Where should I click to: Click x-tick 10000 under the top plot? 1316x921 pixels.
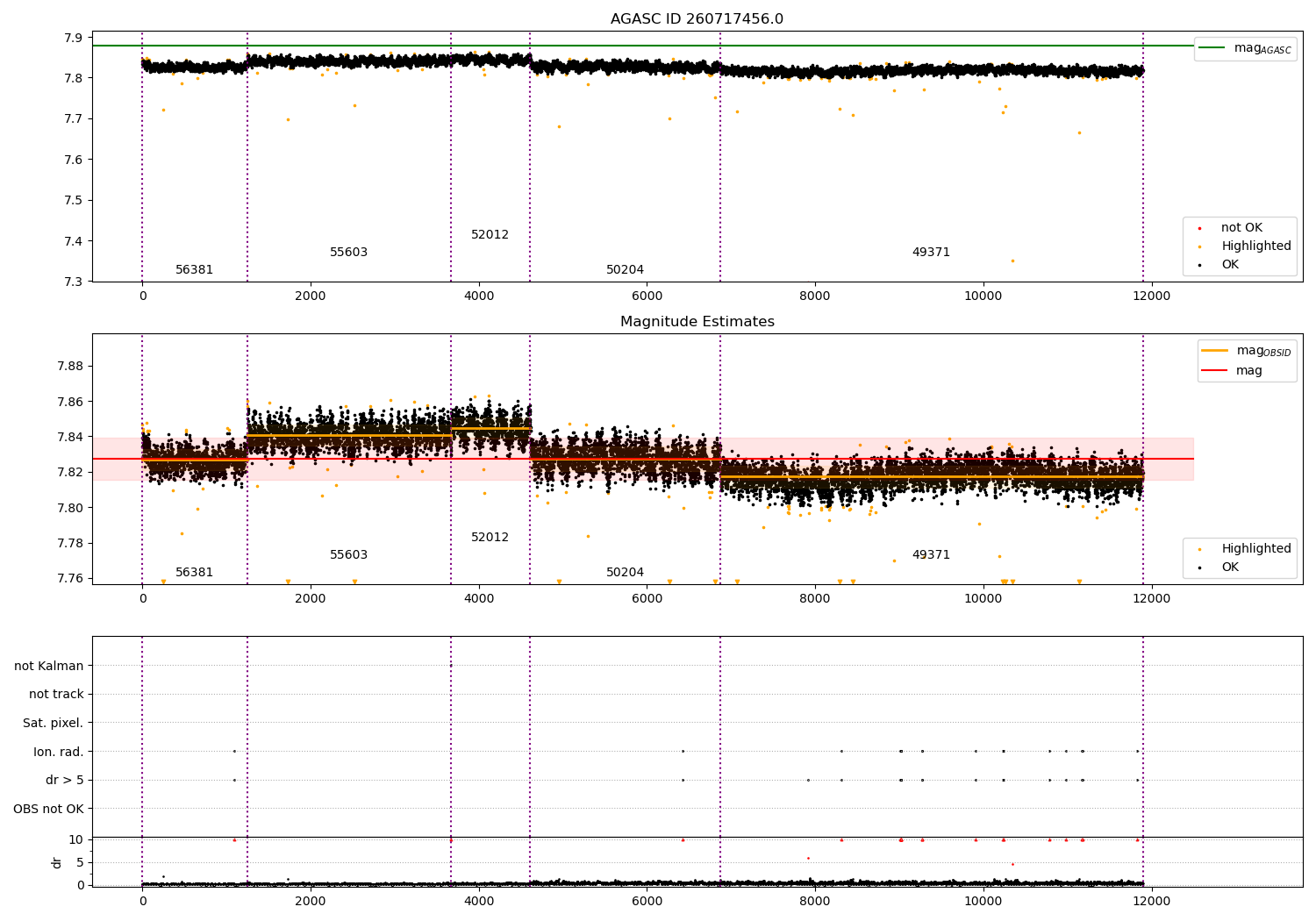coord(983,296)
